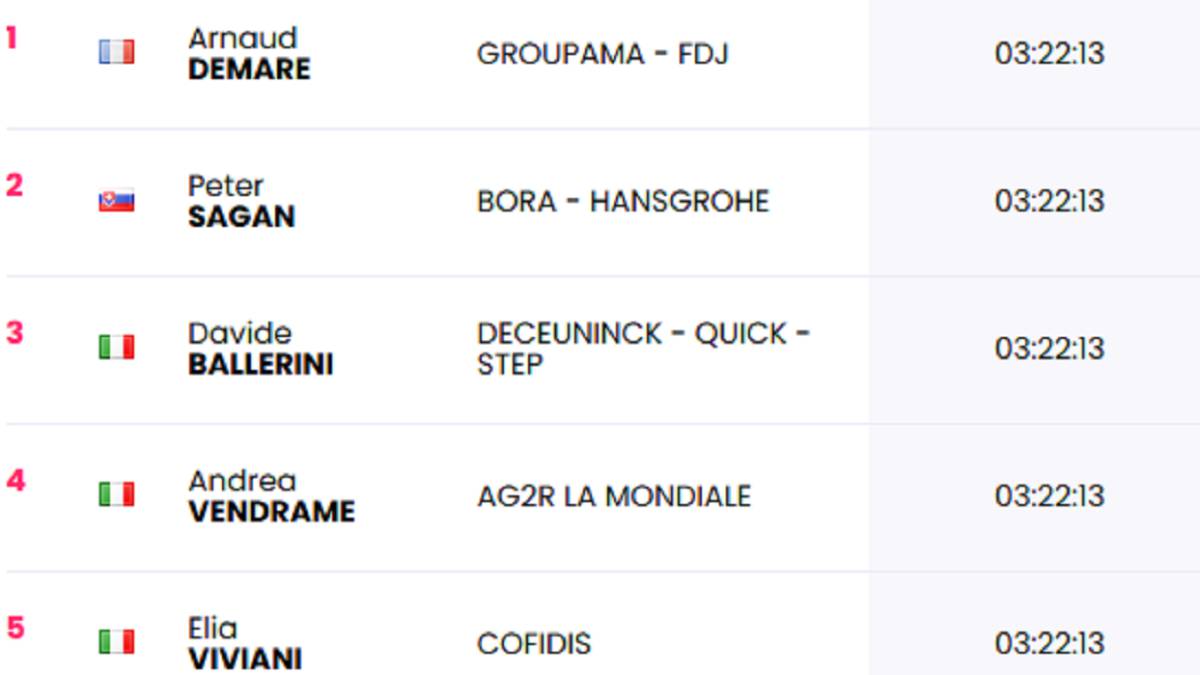Select rider name Davide BALLERINI
The image size is (1200, 675).
260,348
